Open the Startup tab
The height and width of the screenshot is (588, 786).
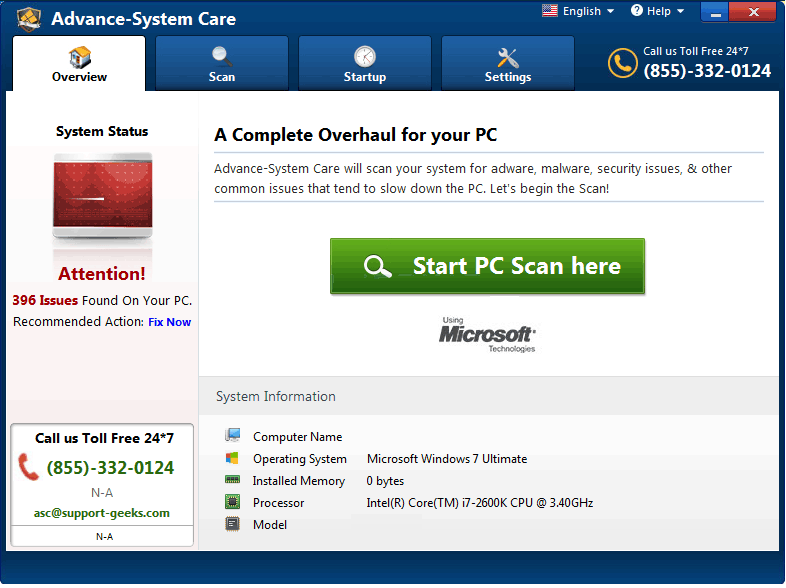[365, 64]
